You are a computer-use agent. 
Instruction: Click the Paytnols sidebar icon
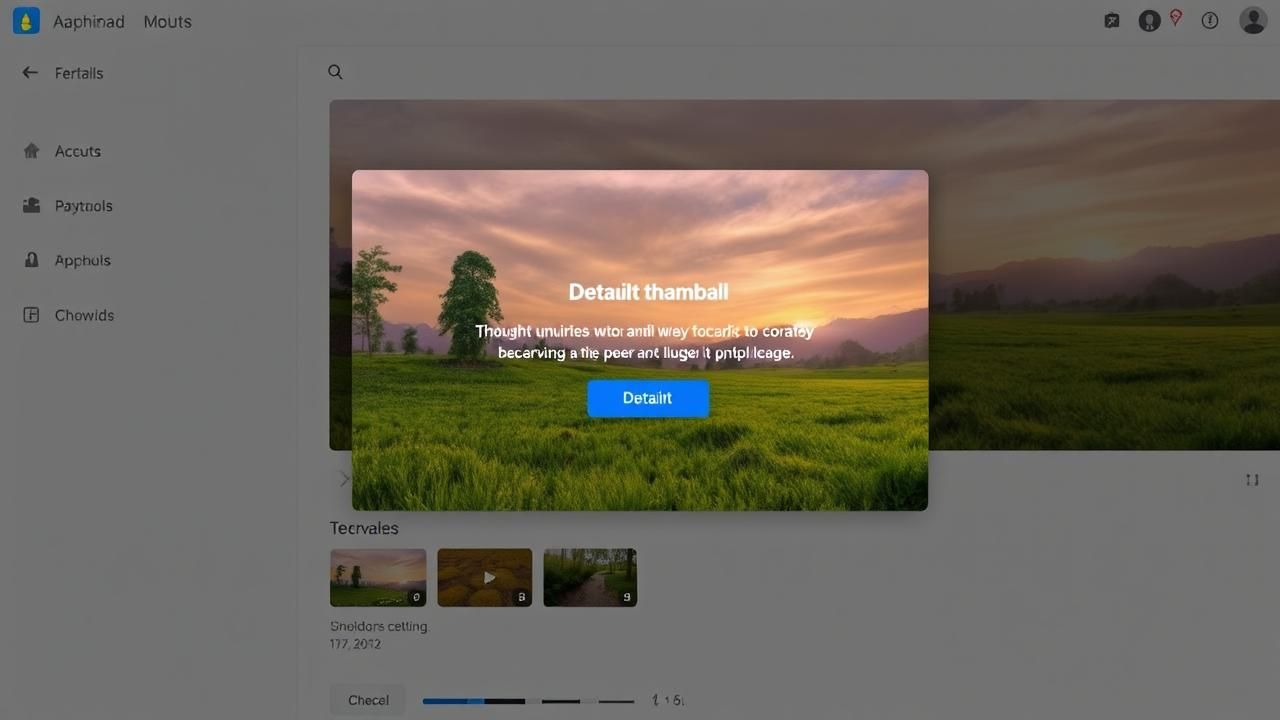coord(32,206)
